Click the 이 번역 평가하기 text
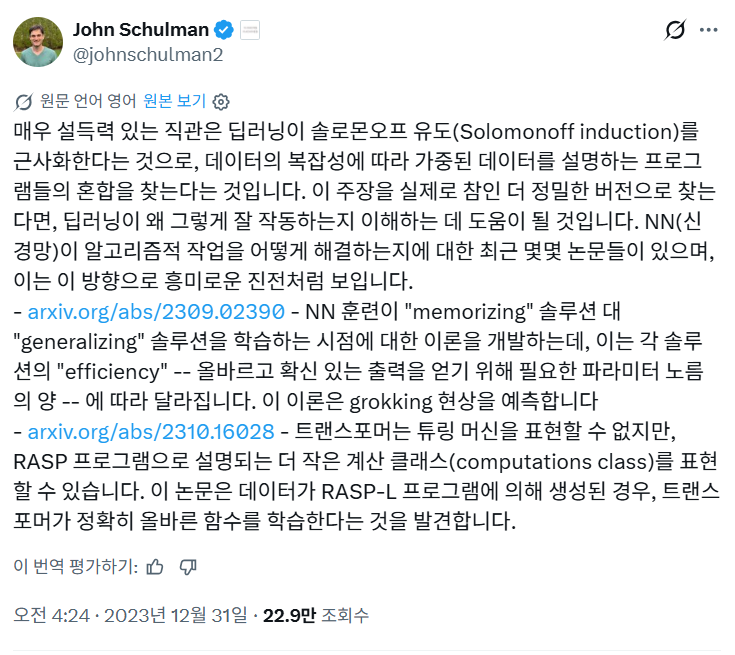Viewport: 735px width, 655px height. pos(75,567)
